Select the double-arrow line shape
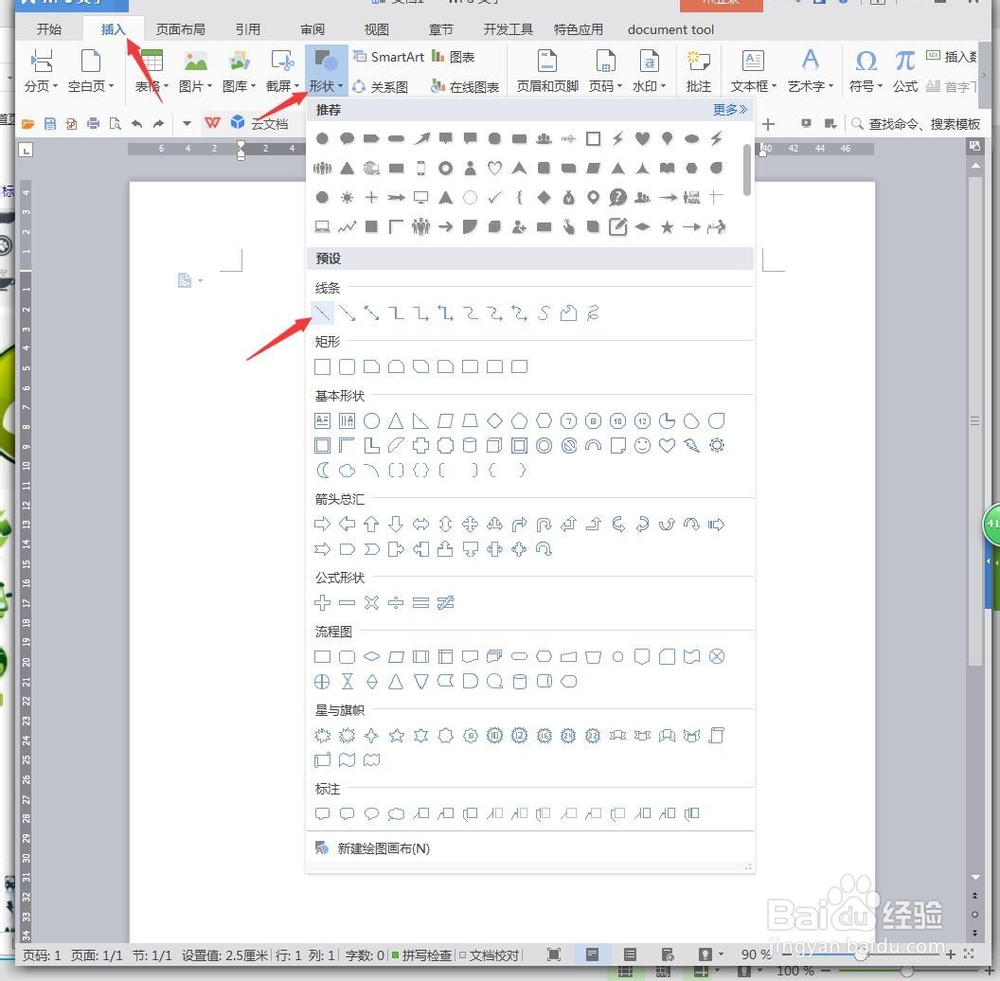The height and width of the screenshot is (981, 1000). click(372, 313)
